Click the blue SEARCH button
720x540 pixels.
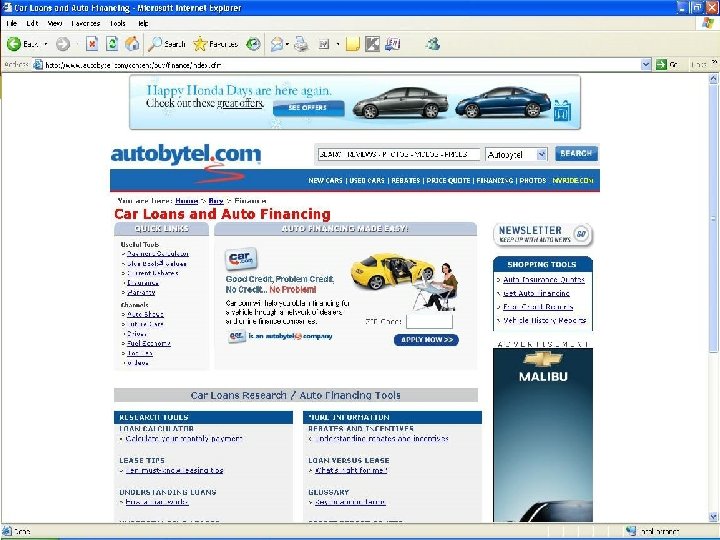[576, 153]
